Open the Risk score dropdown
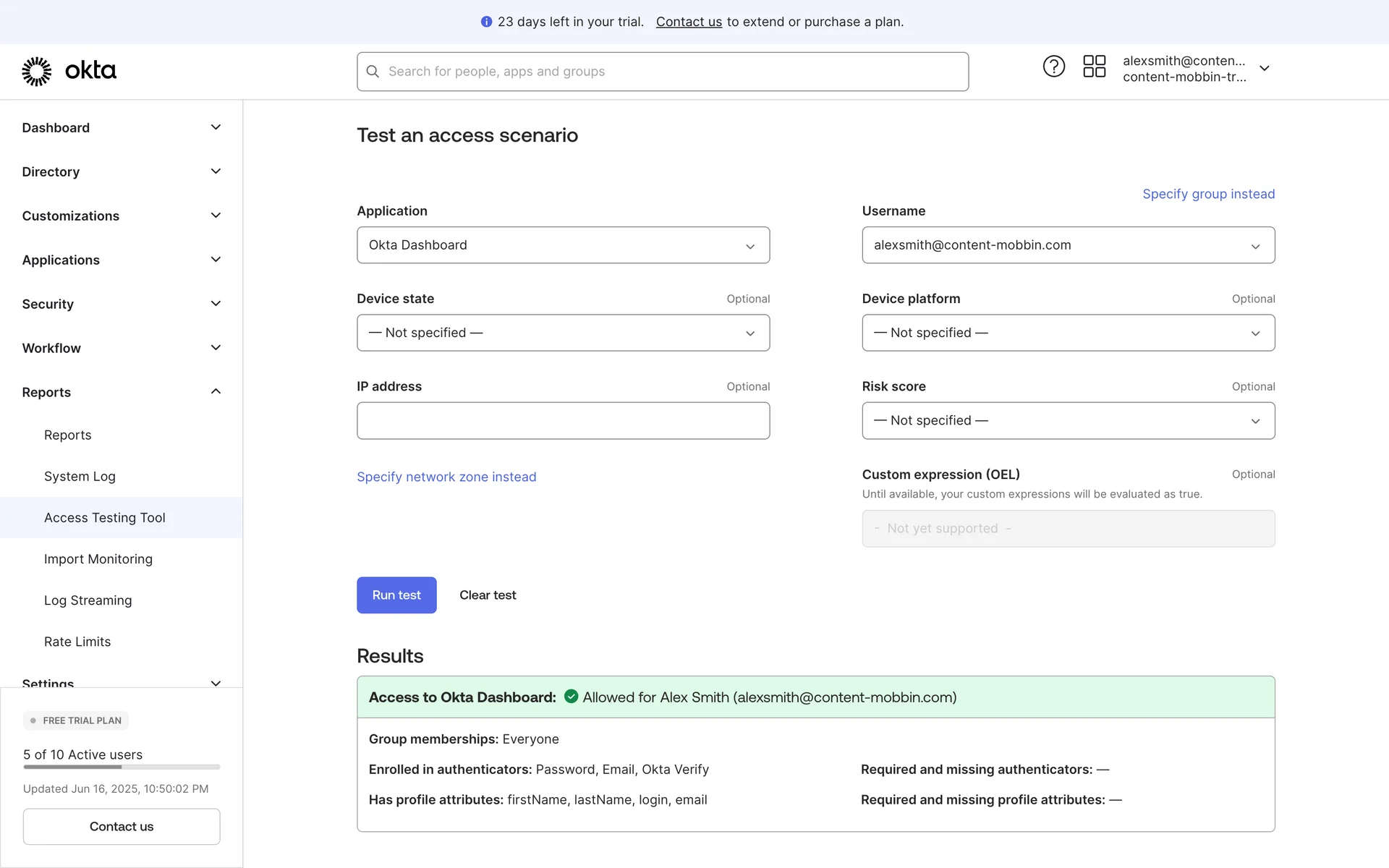This screenshot has height=868, width=1389. tap(1067, 420)
